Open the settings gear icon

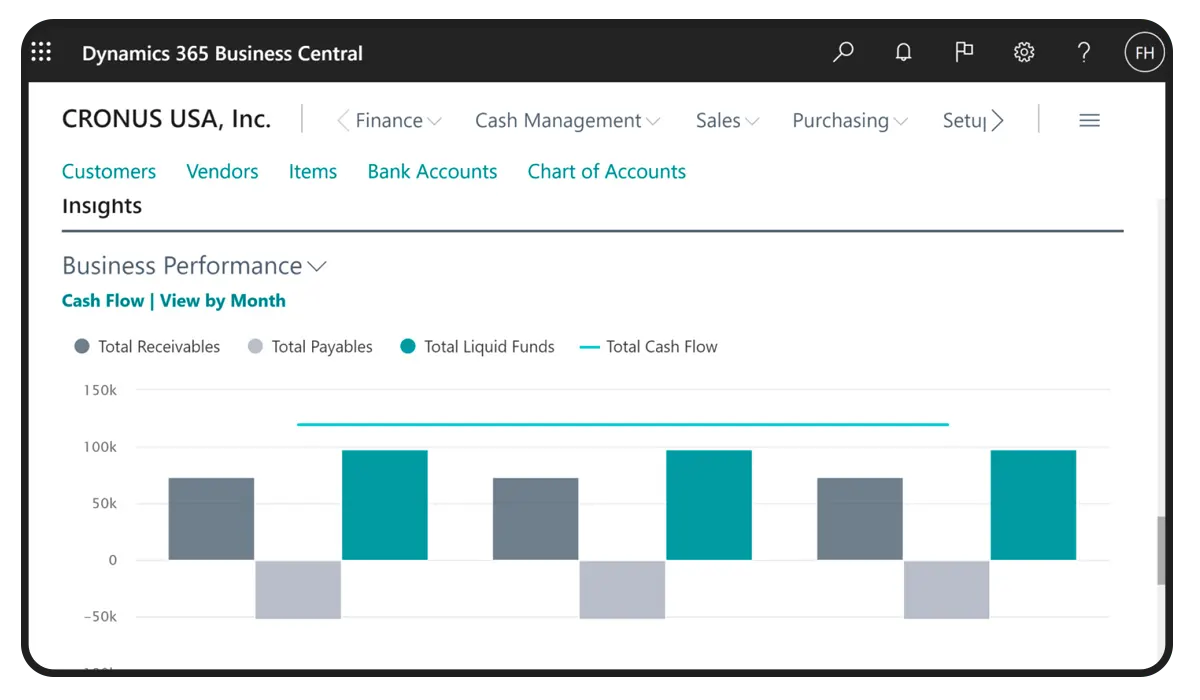1024,53
